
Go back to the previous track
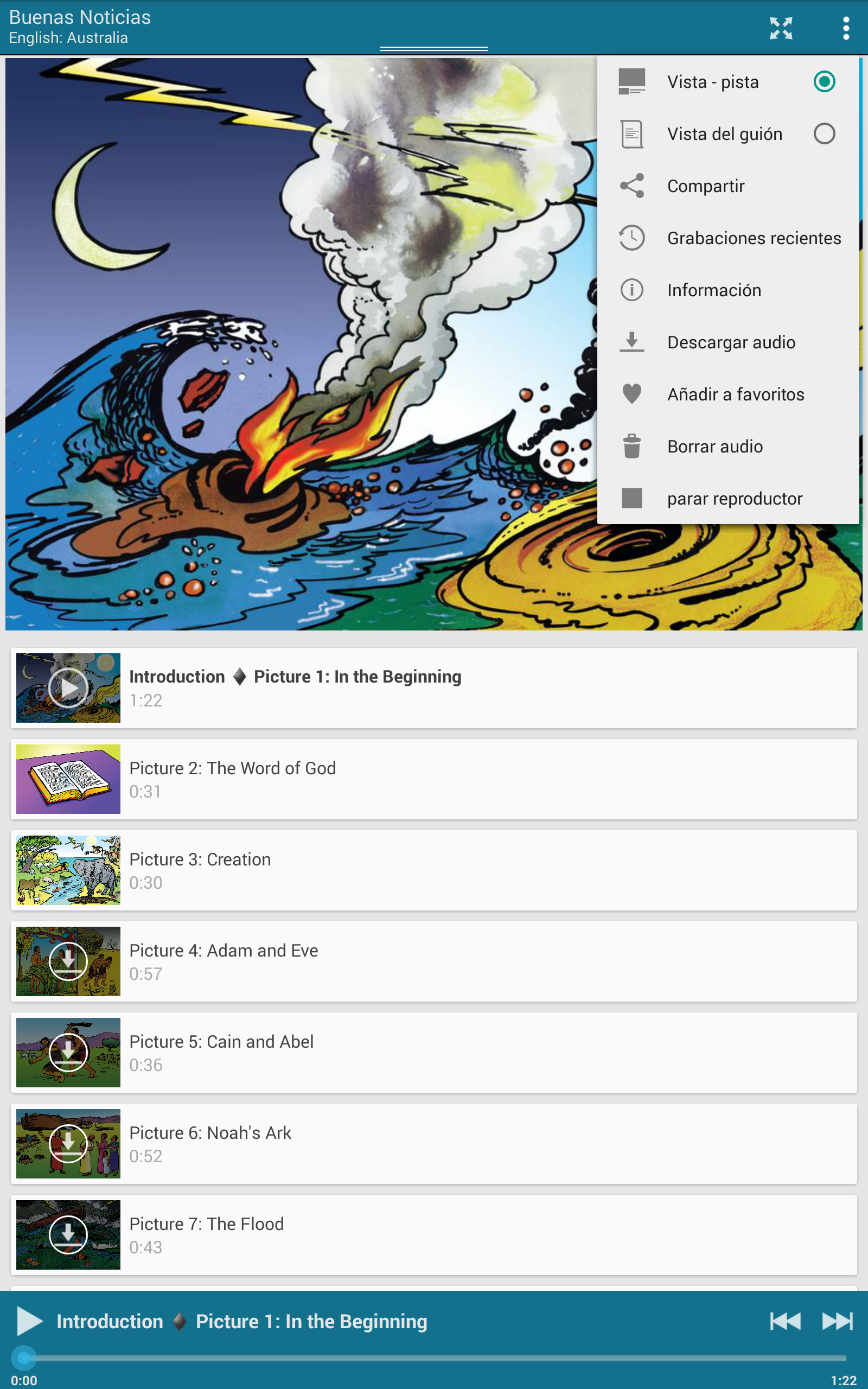[x=785, y=1321]
